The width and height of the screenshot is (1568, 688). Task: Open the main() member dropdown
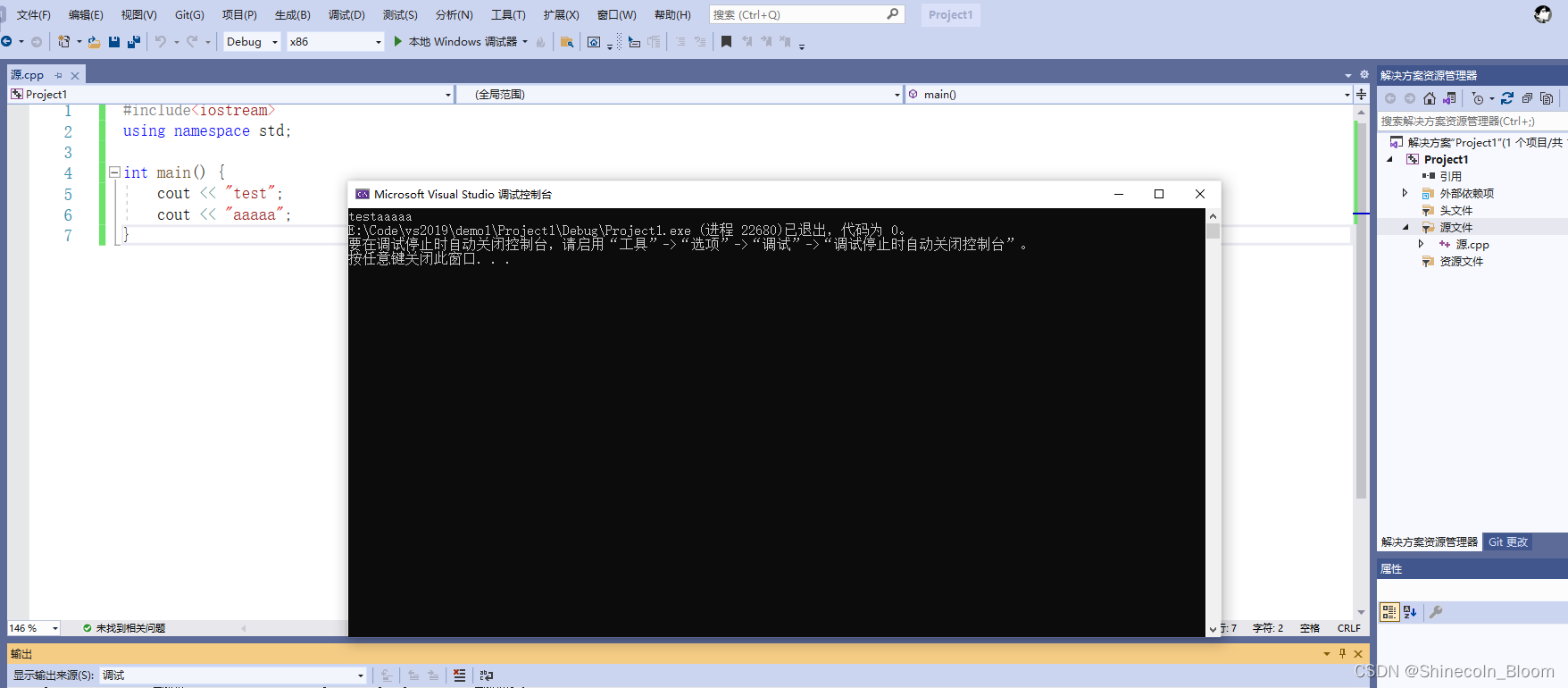(1130, 94)
